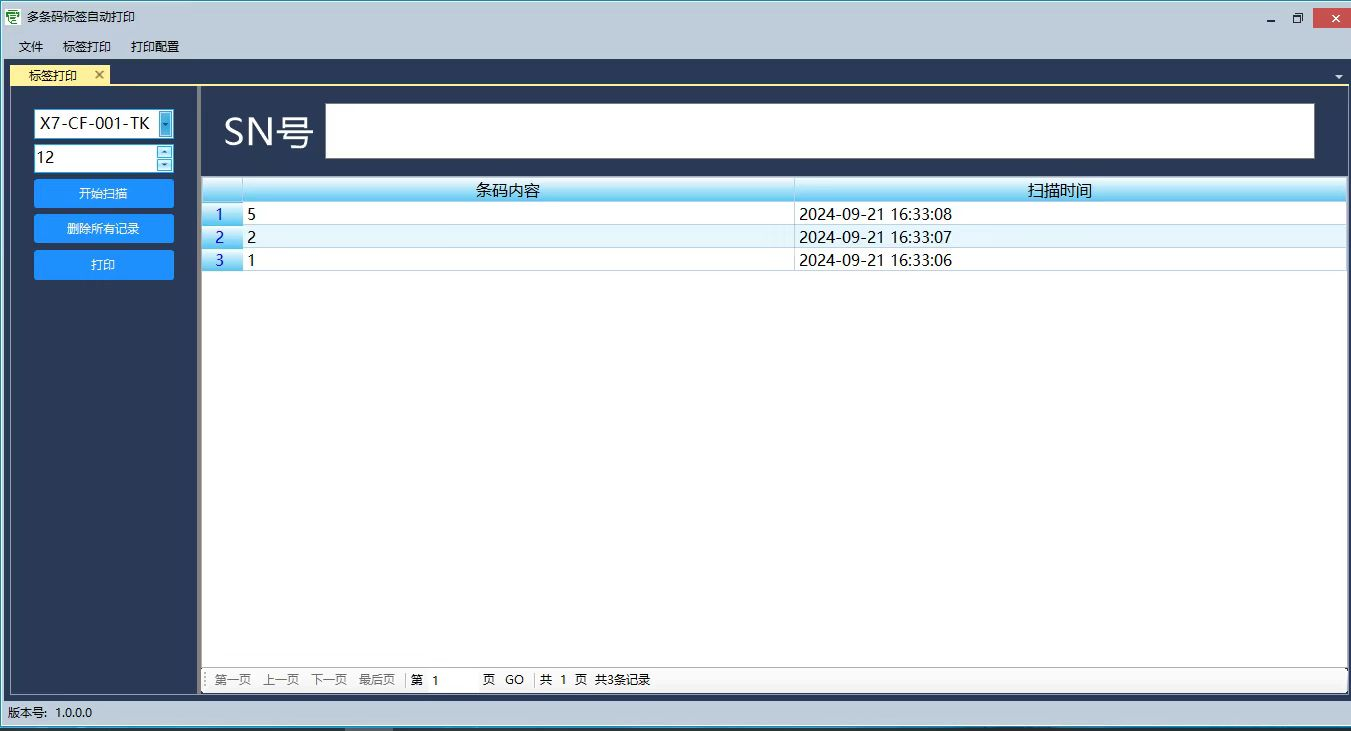
Task: Click the GO button in pager
Action: click(x=514, y=680)
